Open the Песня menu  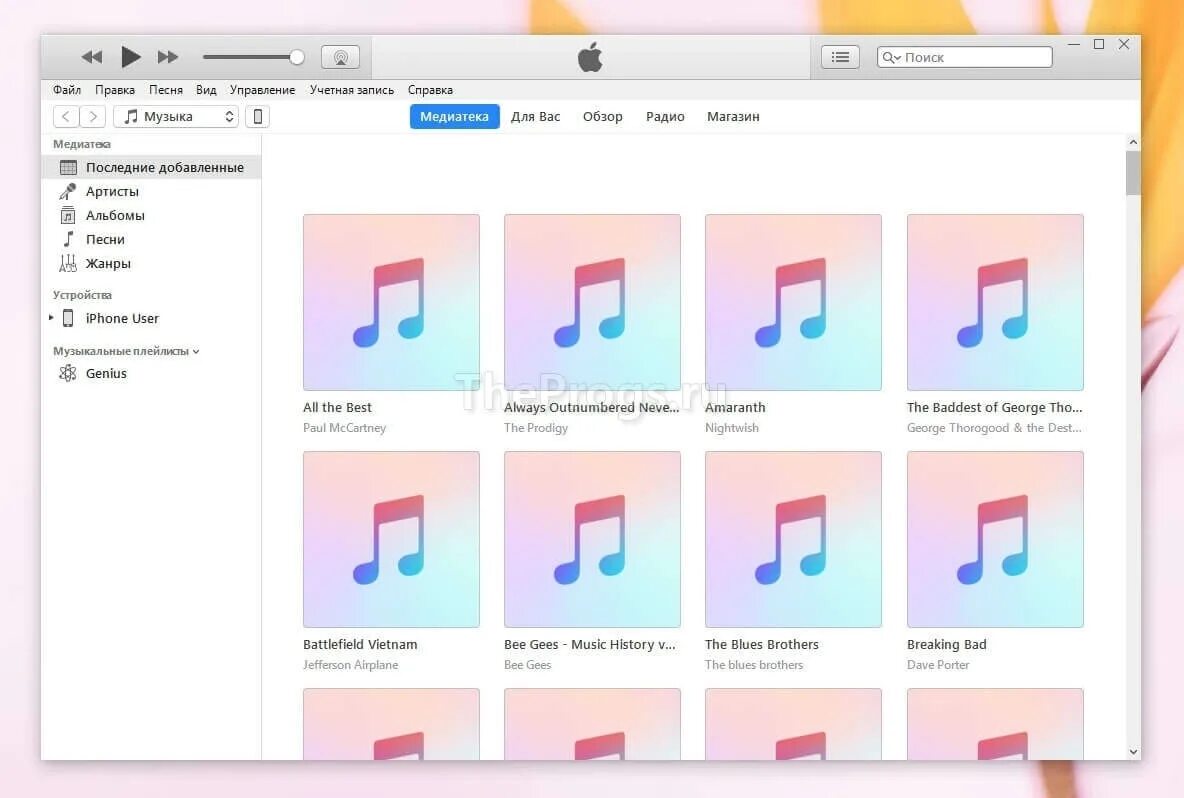165,90
